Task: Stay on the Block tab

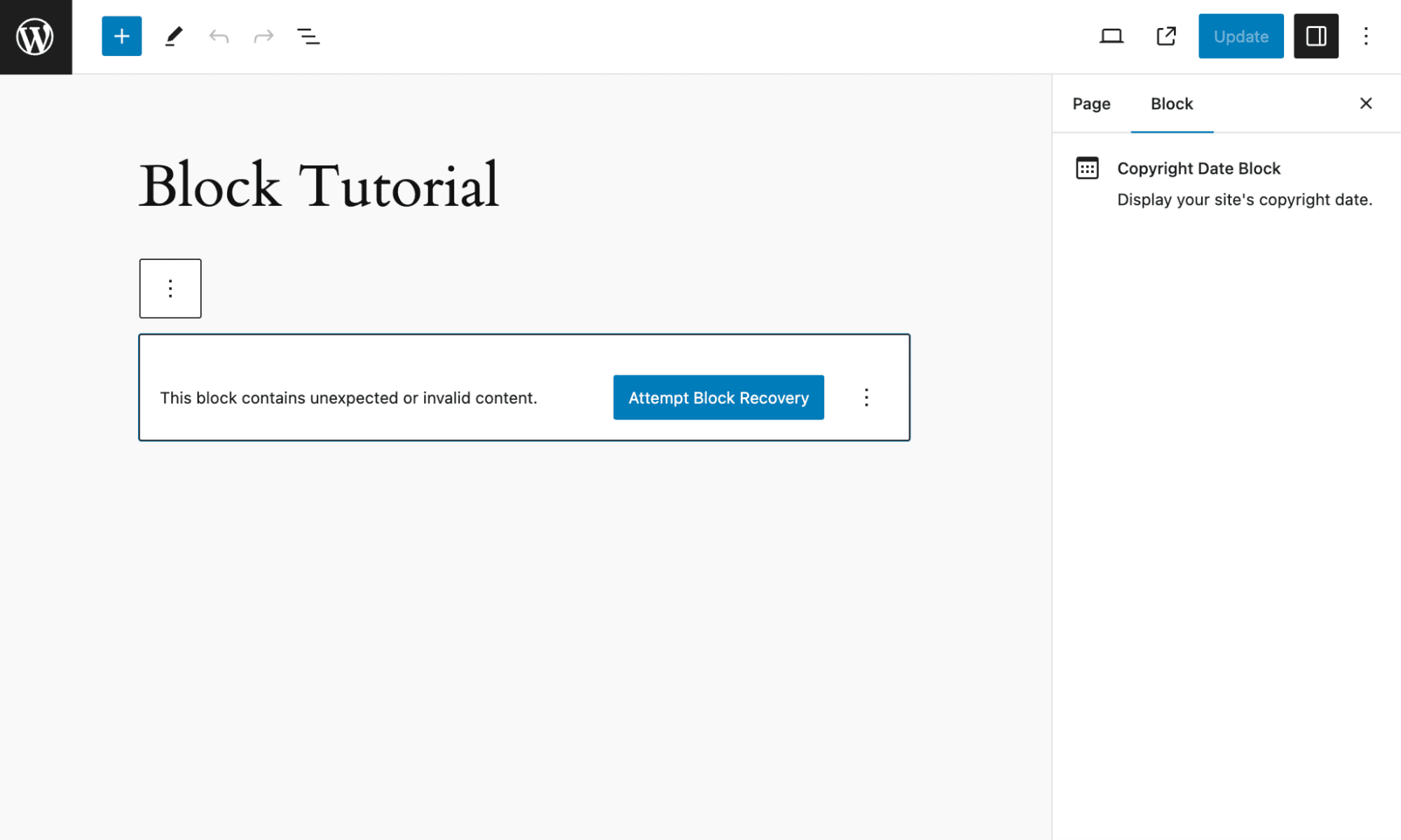Action: pos(1170,103)
